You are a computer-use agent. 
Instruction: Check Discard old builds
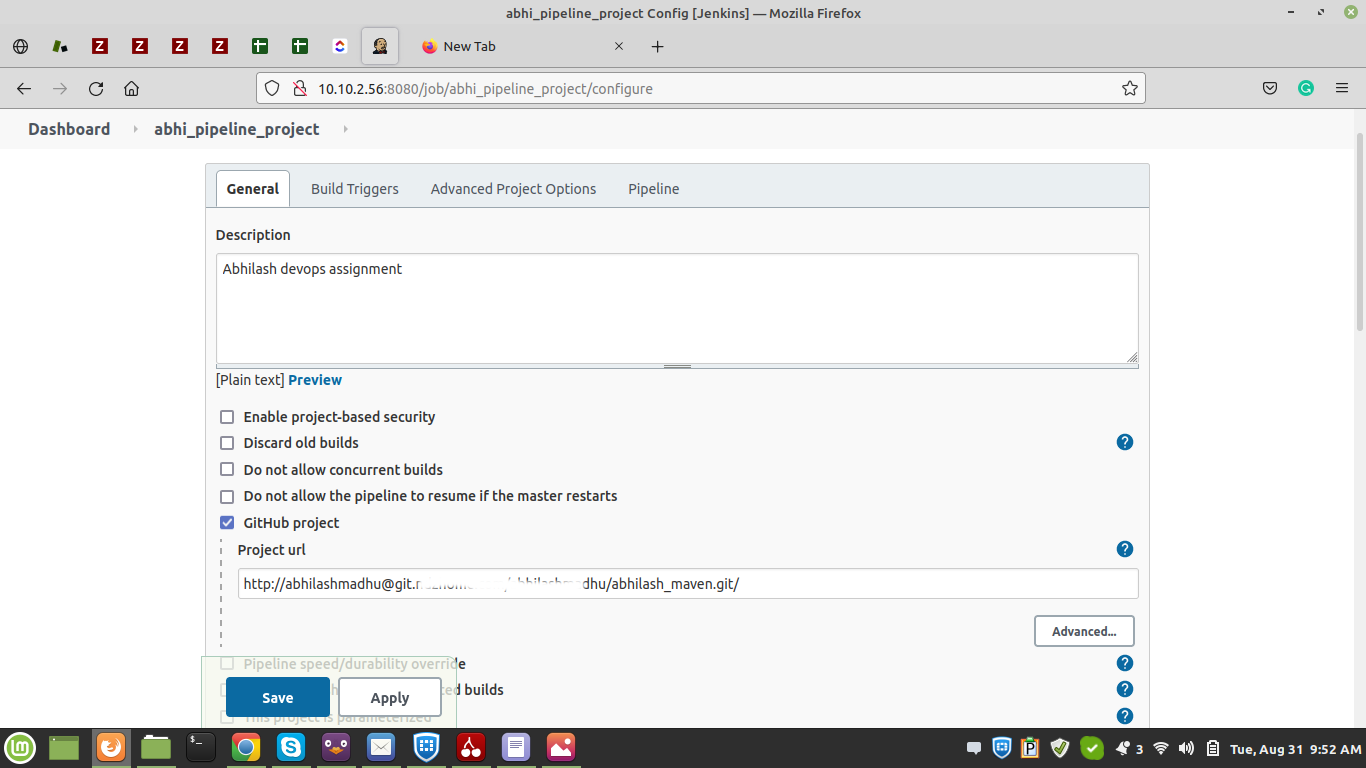click(x=227, y=443)
